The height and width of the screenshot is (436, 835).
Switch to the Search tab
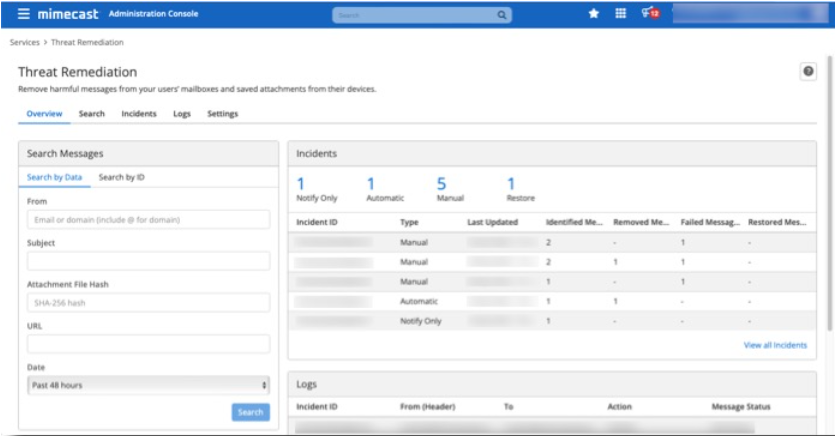92,114
